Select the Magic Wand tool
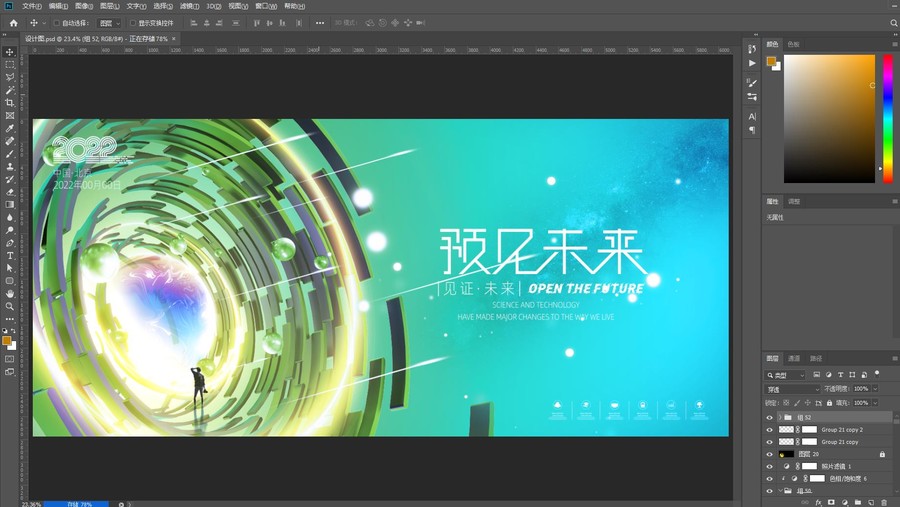Screen dimensions: 900x507 [10, 90]
